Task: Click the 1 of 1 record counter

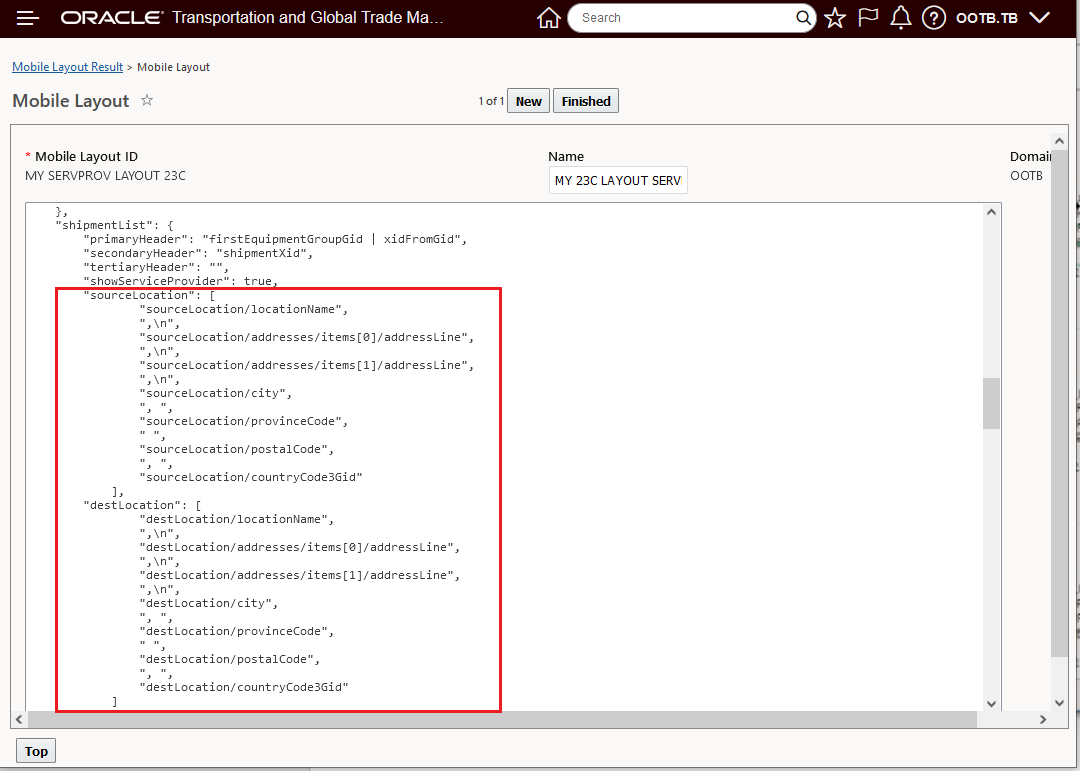Action: point(491,101)
